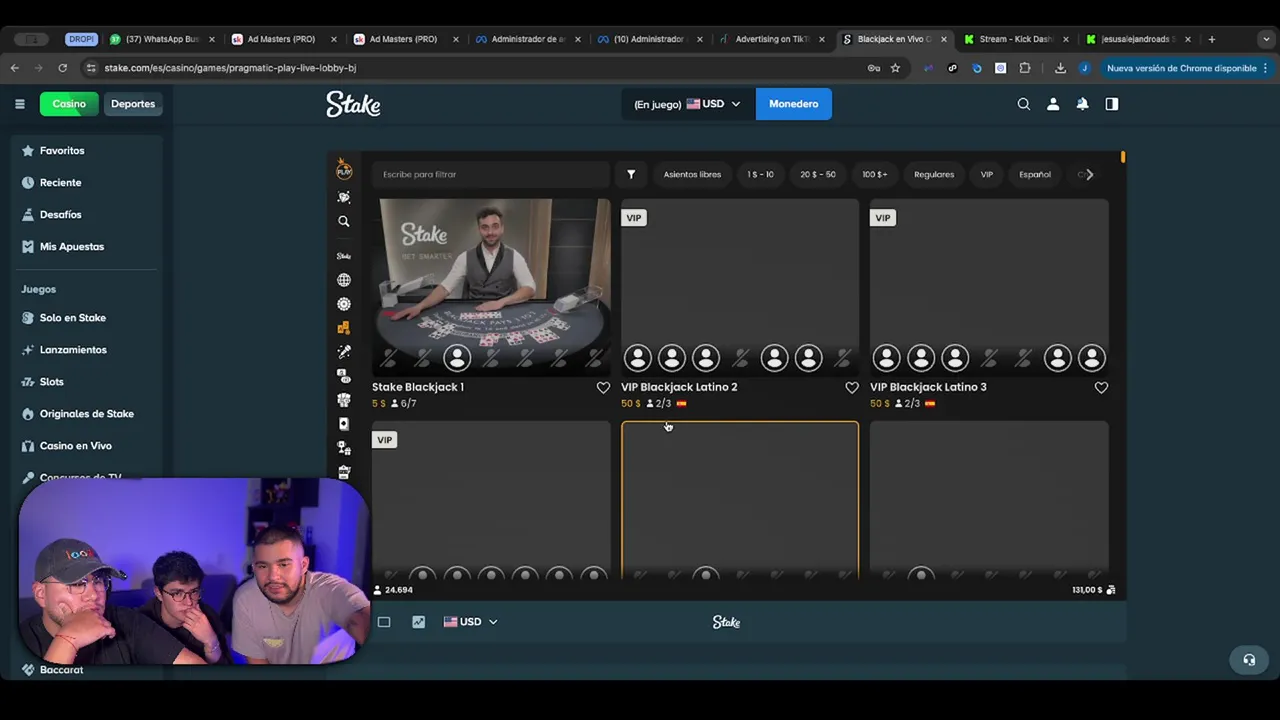
Task: Expand the USD wallet balance dropdown
Action: [x=687, y=104]
